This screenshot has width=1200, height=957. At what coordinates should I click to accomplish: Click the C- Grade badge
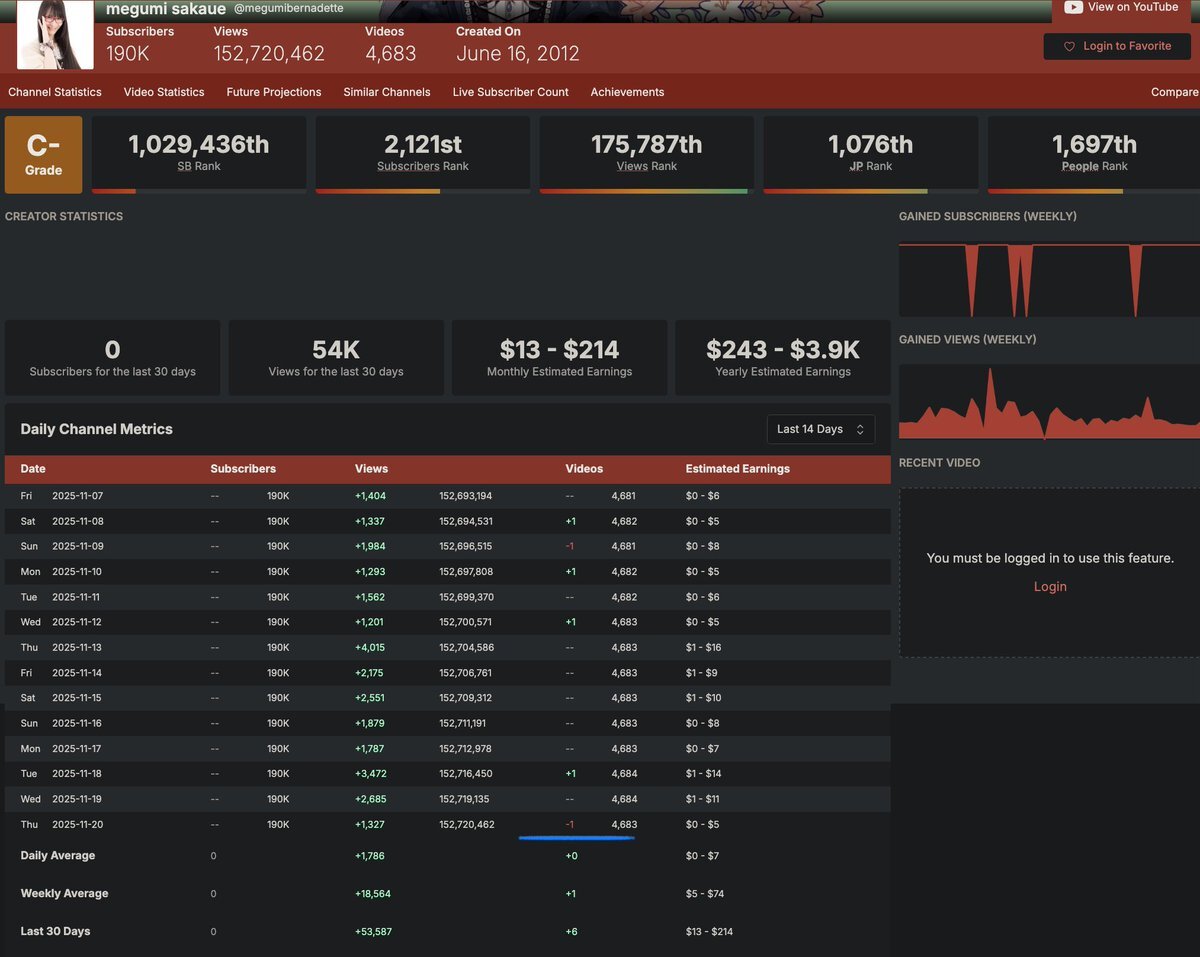[43, 154]
